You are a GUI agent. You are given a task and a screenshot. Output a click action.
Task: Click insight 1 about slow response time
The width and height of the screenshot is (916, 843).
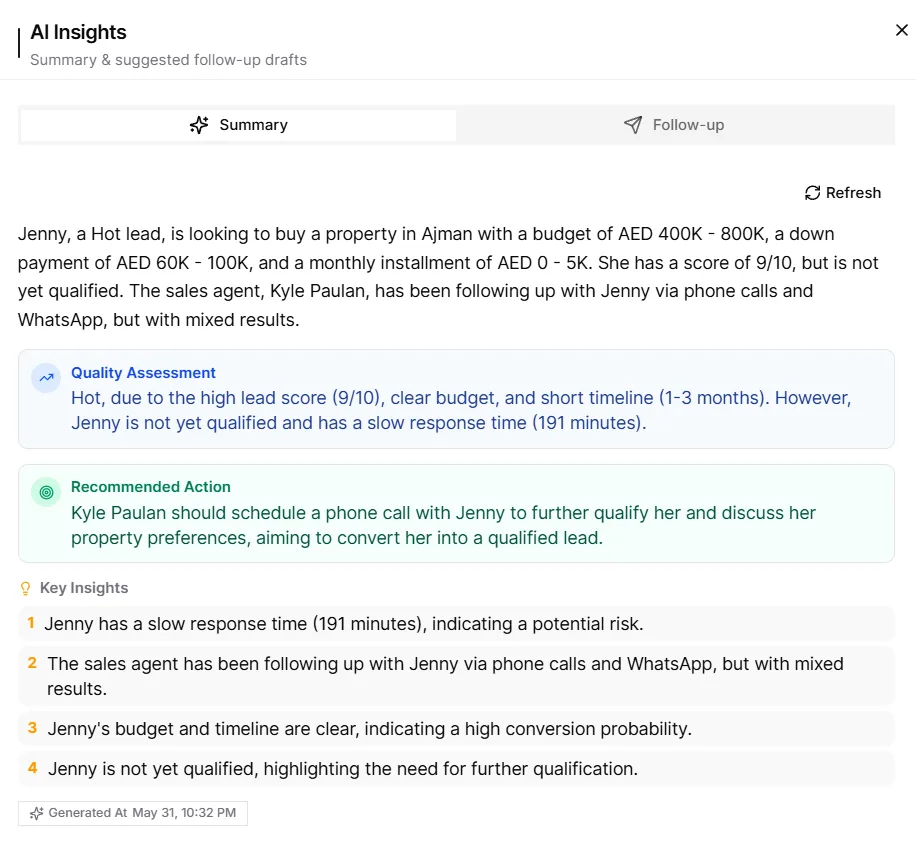456,624
